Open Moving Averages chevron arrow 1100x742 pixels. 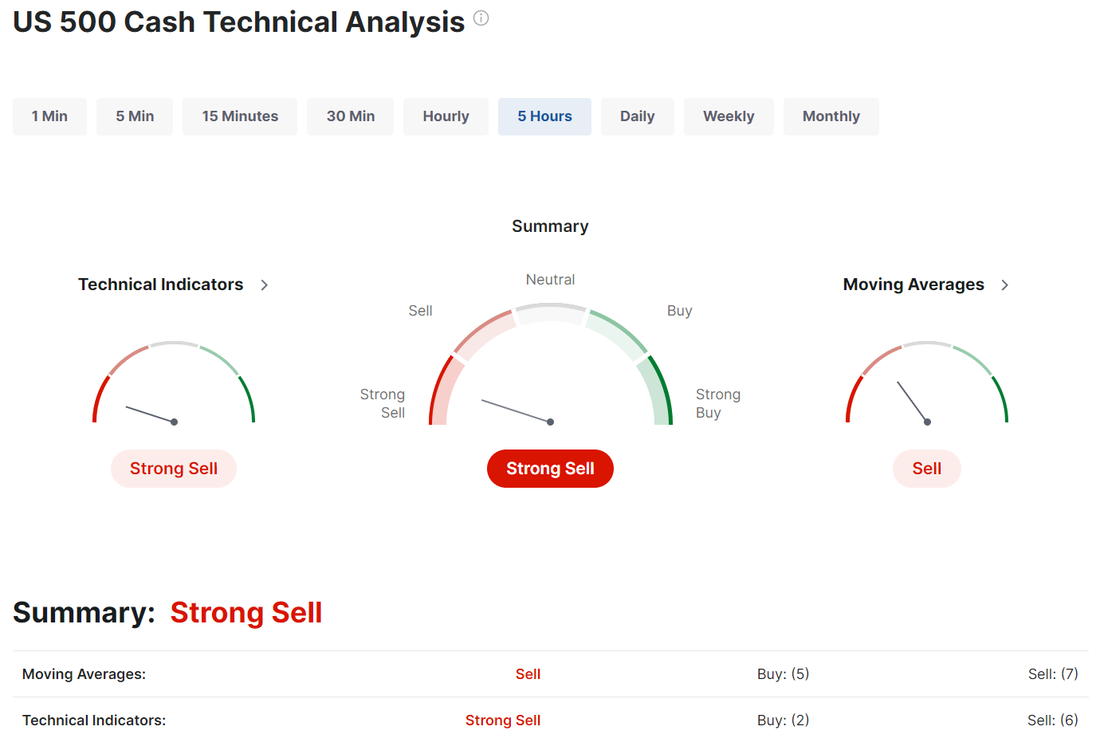[1005, 285]
